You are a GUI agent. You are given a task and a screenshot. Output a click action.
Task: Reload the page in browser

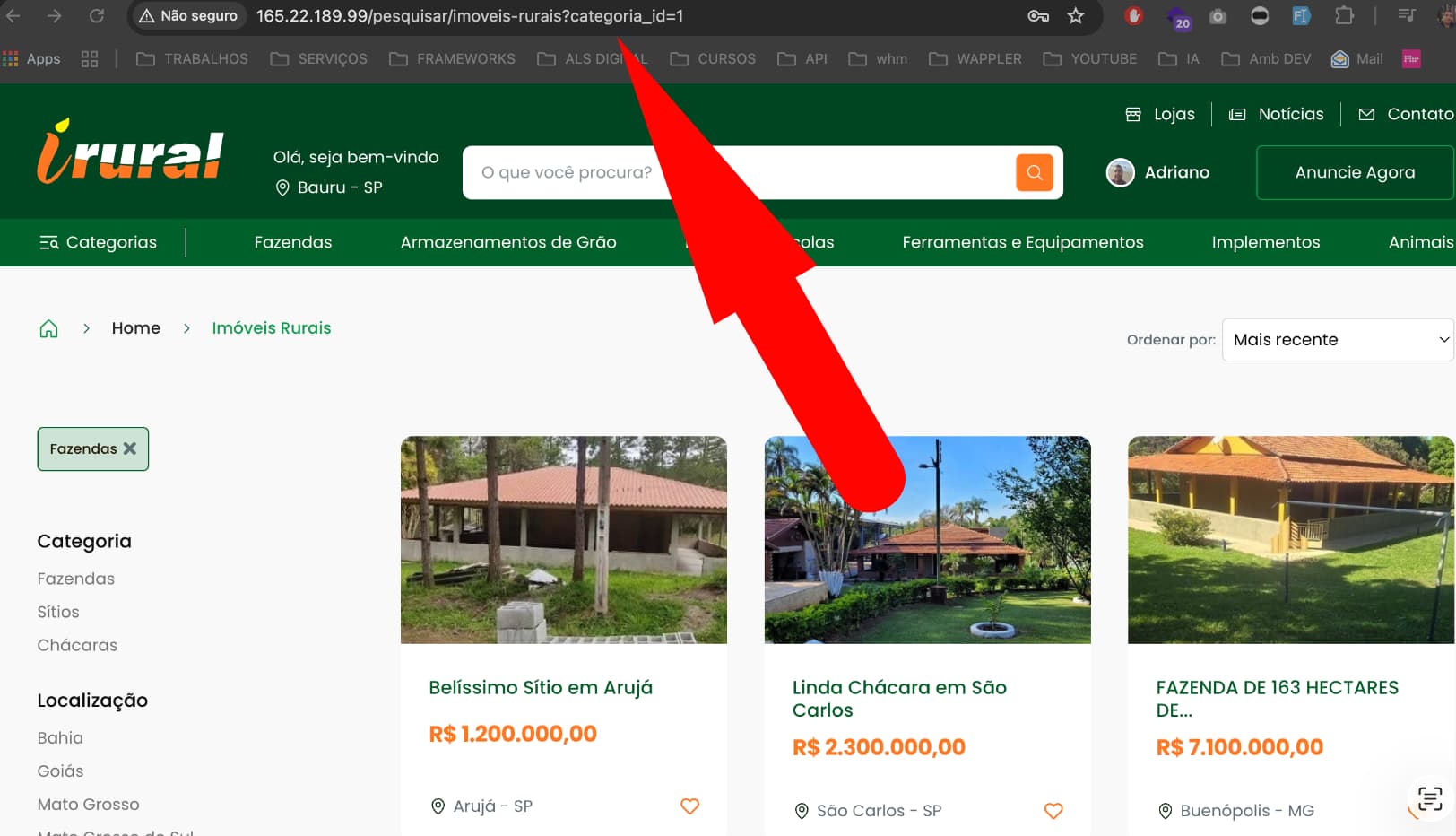coord(97,16)
